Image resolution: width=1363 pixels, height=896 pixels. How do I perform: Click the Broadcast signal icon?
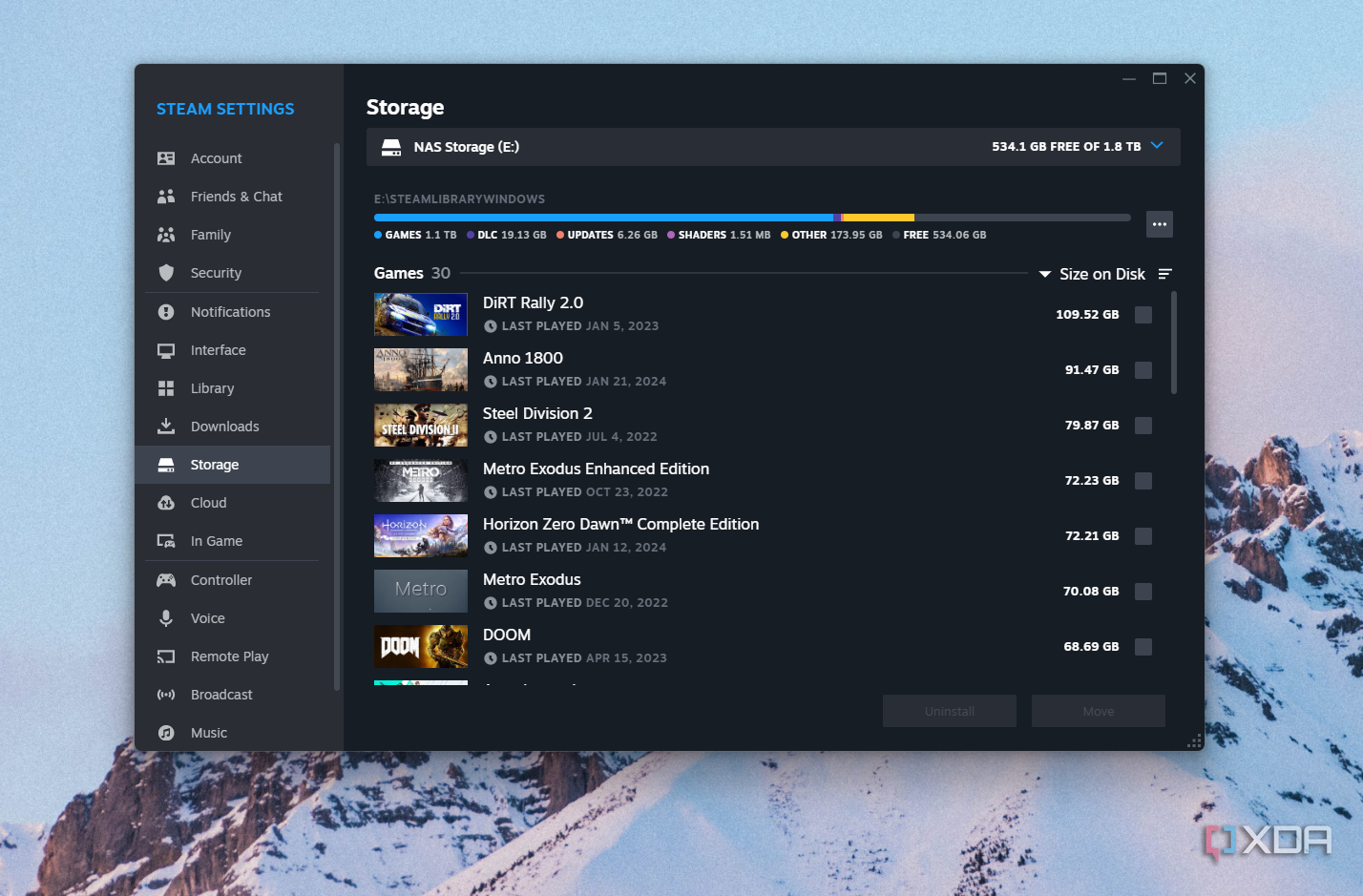pyautogui.click(x=166, y=695)
